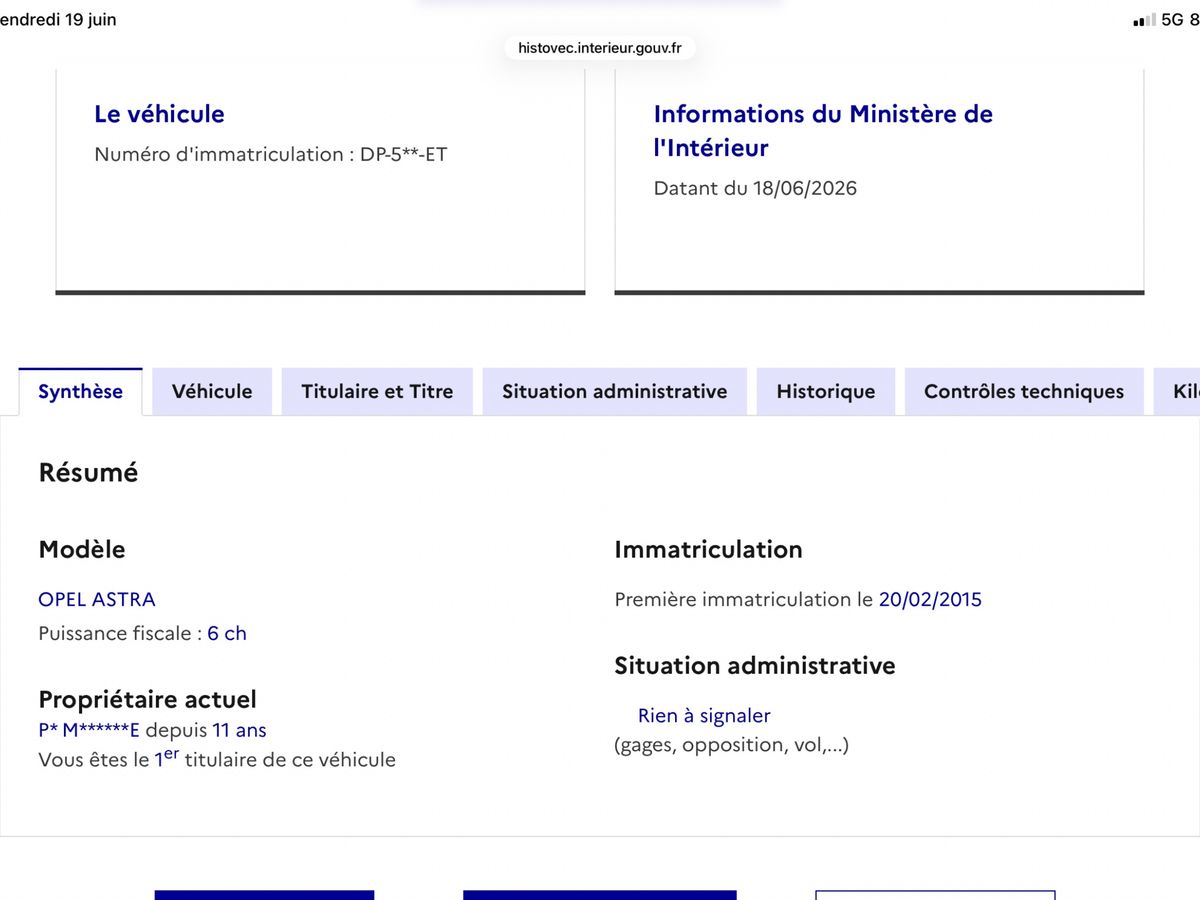
Task: Tap the cellular signal strength icon
Action: pyautogui.click(x=1145, y=20)
